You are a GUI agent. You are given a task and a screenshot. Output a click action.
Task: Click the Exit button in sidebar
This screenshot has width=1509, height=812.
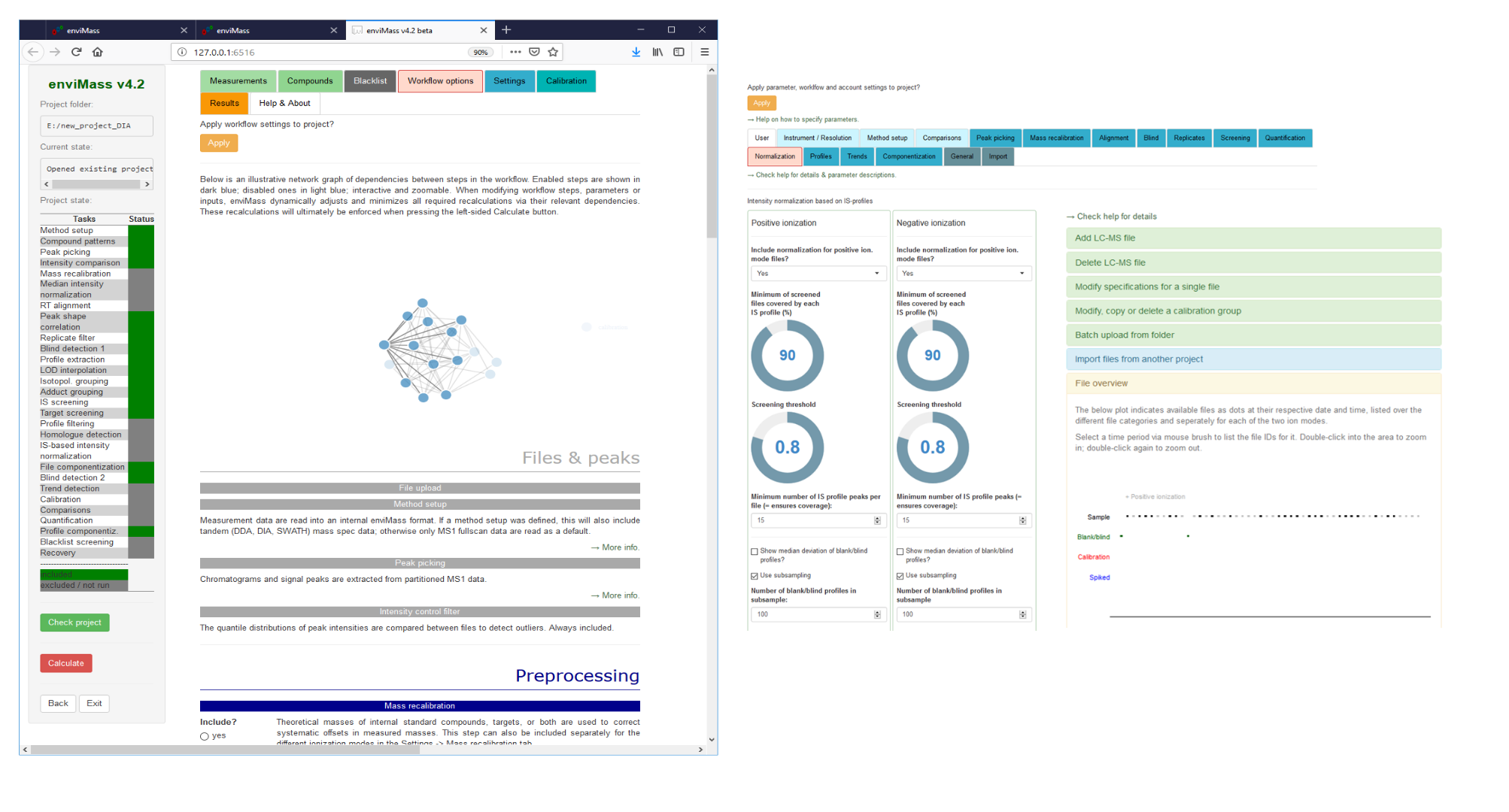coord(94,704)
